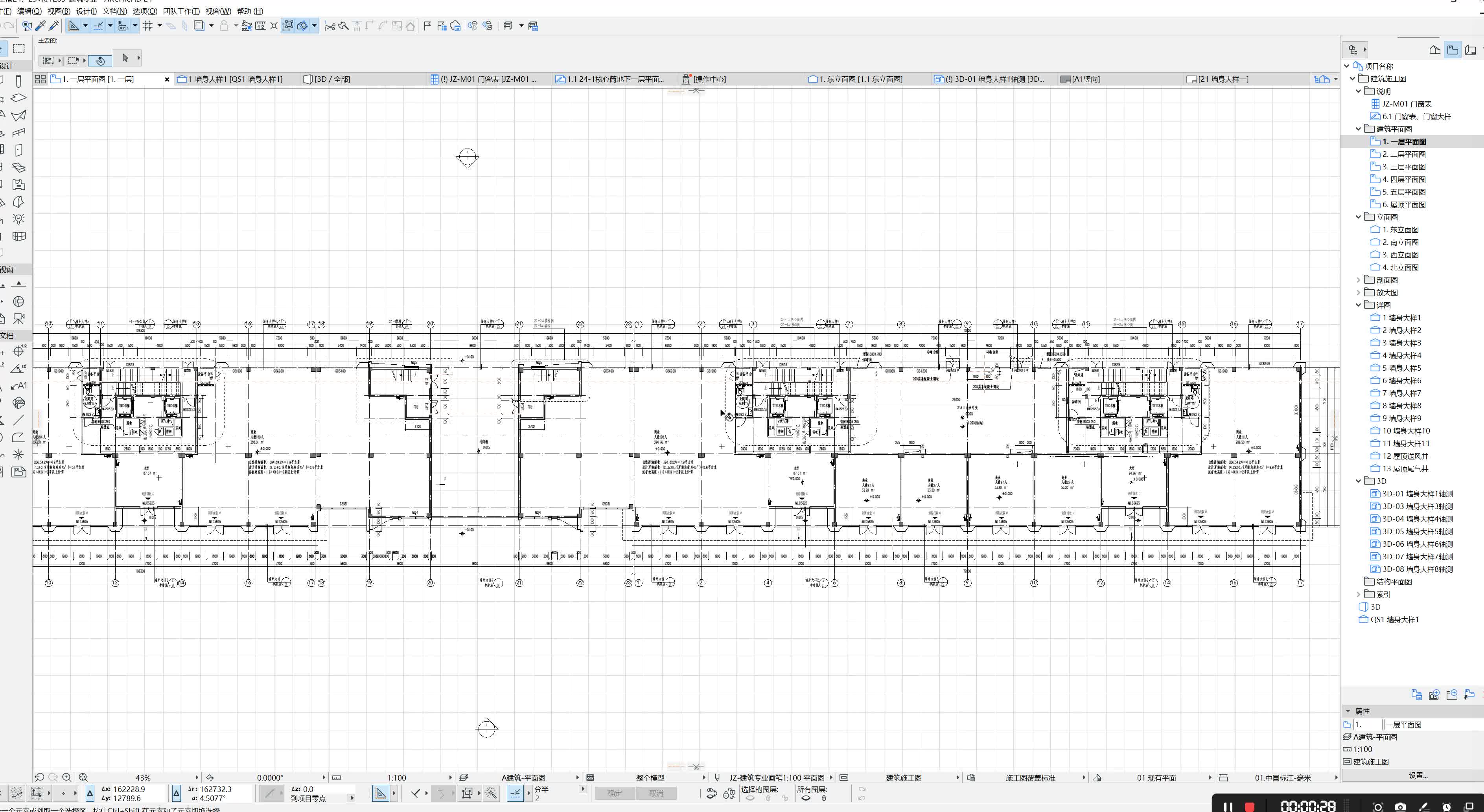Select the Marquee selection tool

tap(20, 48)
